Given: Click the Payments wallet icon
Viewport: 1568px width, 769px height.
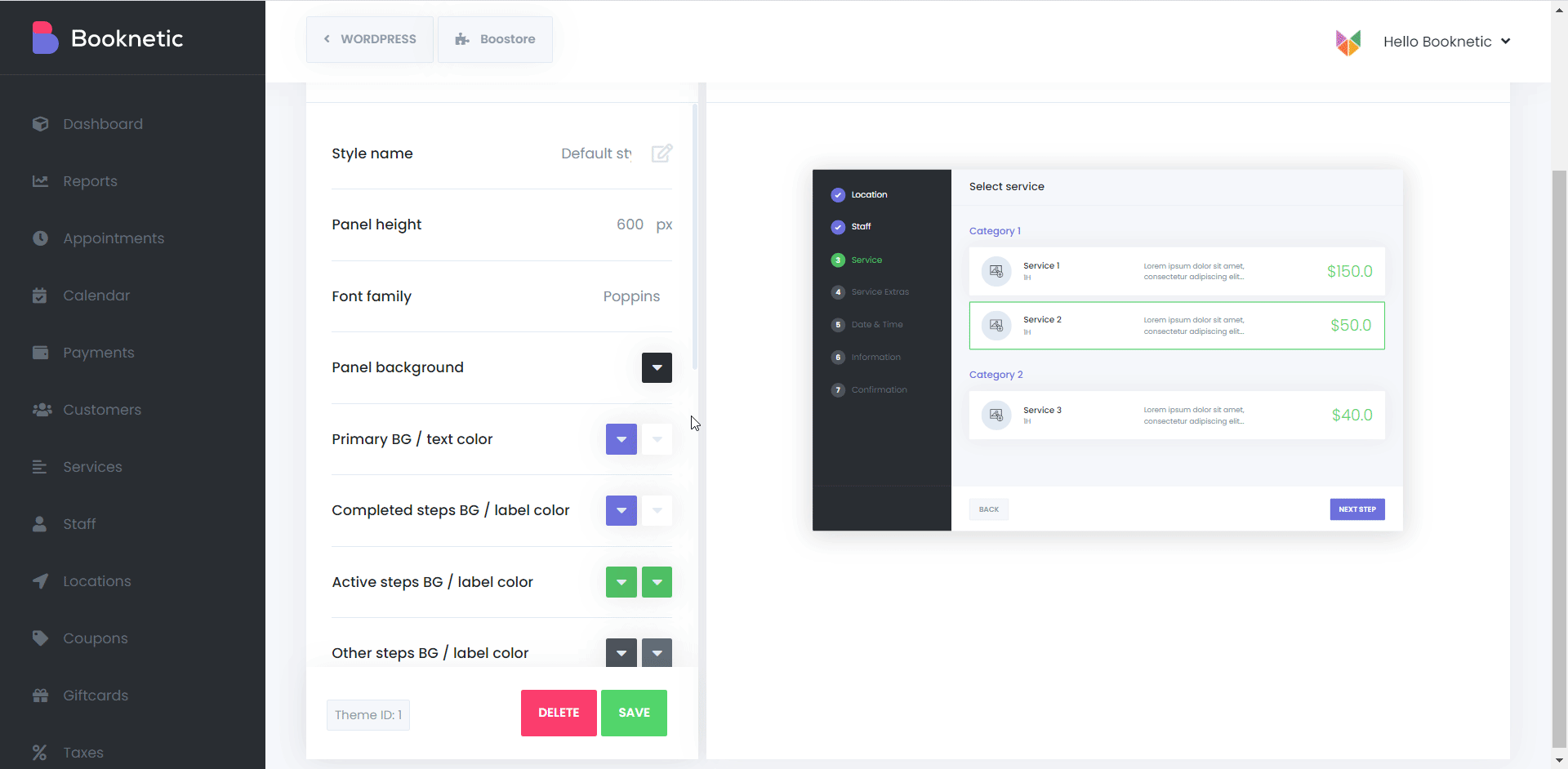Looking at the screenshot, I should pos(40,353).
